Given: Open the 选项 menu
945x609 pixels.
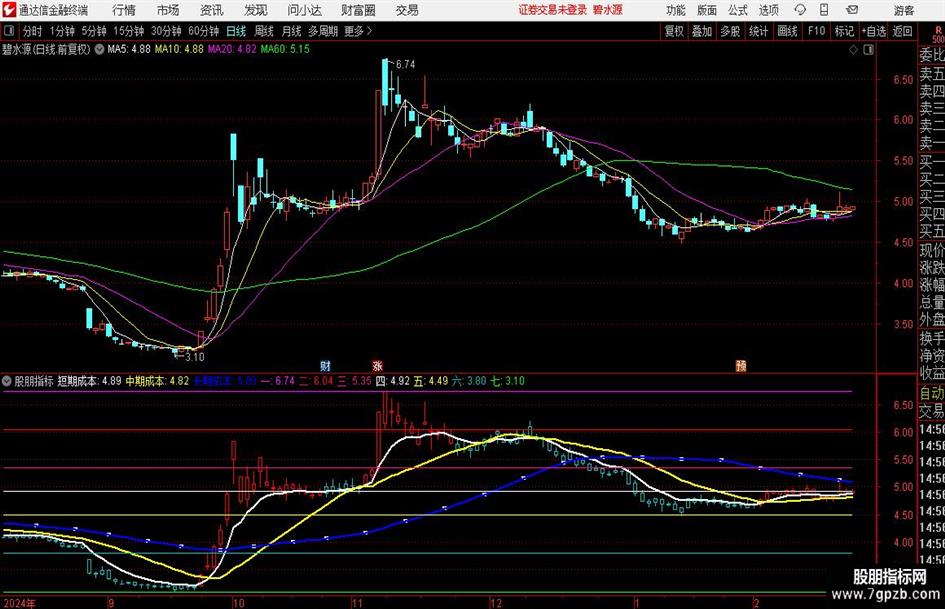Looking at the screenshot, I should point(768,10).
